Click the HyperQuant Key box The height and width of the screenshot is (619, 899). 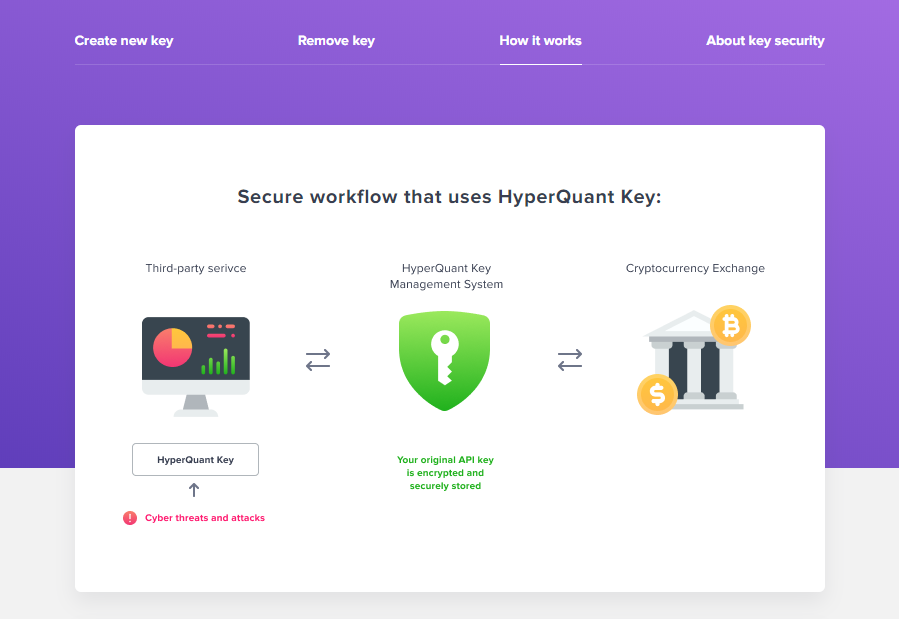point(196,460)
